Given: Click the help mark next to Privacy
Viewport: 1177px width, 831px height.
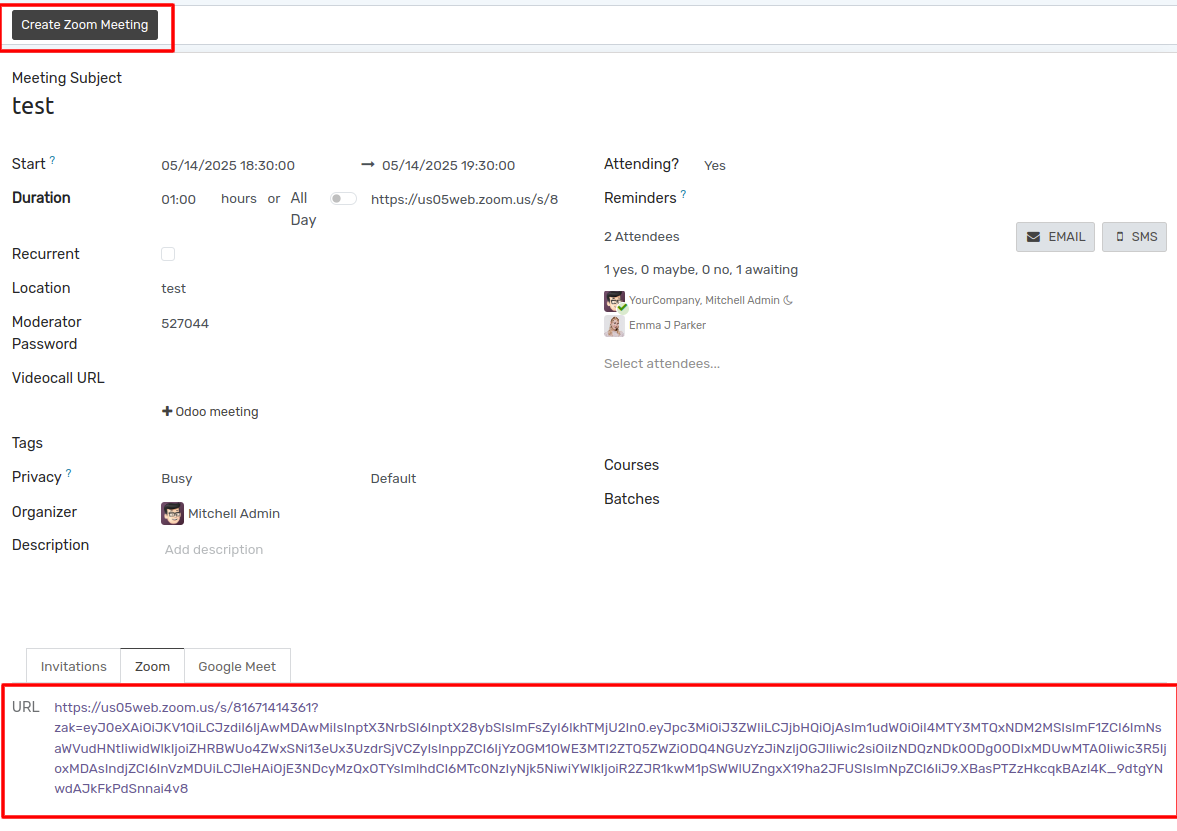Looking at the screenshot, I should click(x=68, y=474).
